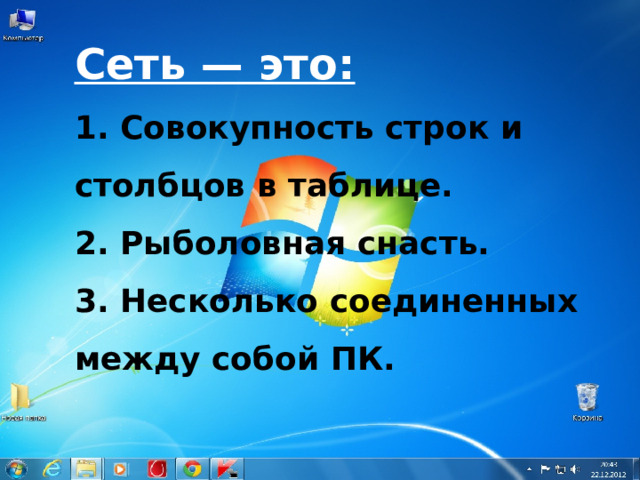
Task: Open the Kaspersky taskbar icon
Action: [x=227, y=469]
